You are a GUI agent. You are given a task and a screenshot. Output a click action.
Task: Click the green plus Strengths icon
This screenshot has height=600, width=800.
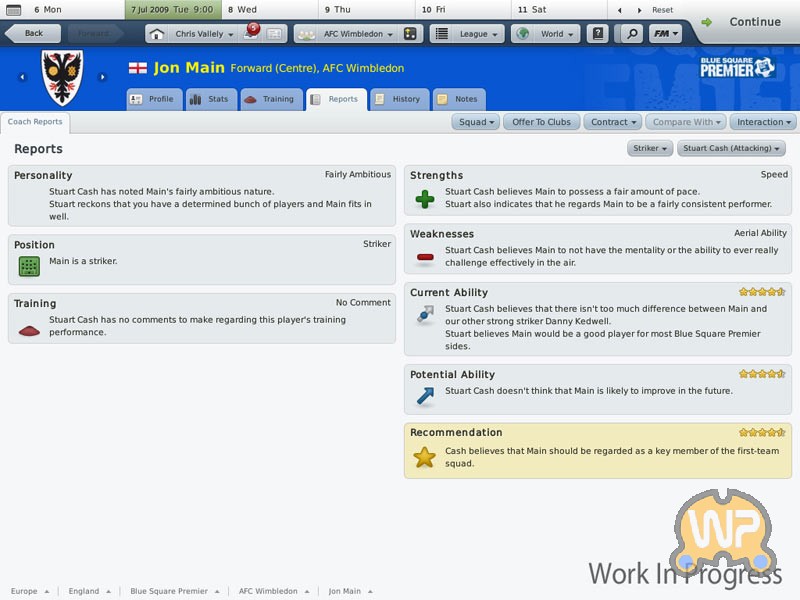(x=425, y=199)
